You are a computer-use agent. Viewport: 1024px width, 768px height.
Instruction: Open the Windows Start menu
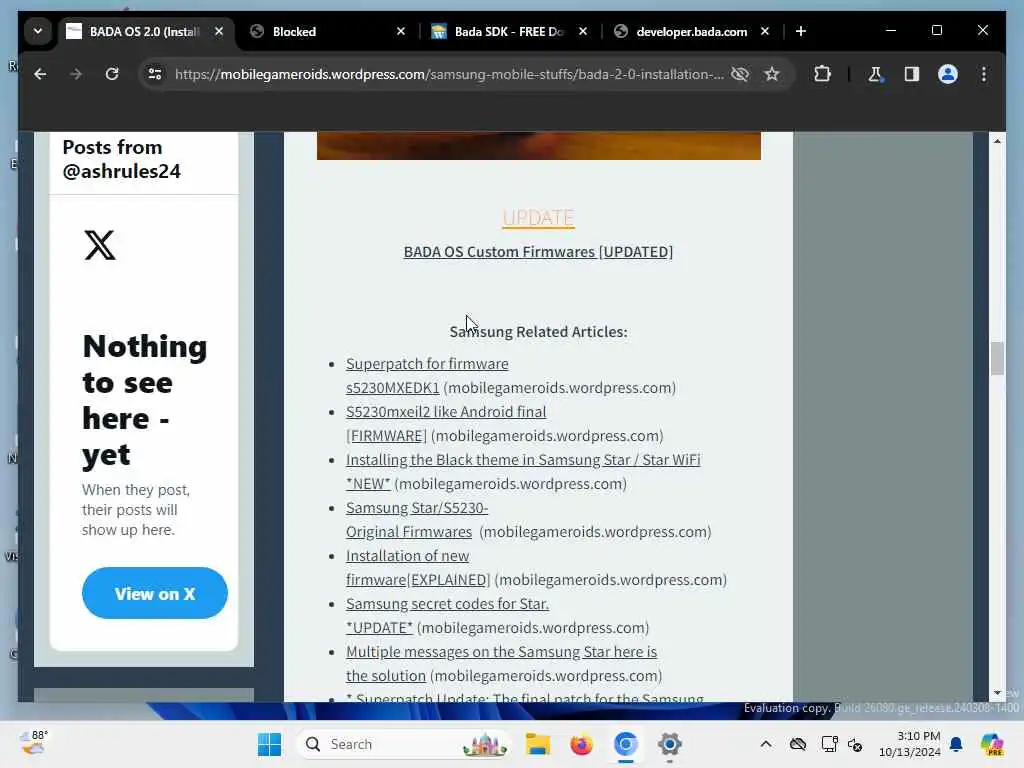[269, 744]
